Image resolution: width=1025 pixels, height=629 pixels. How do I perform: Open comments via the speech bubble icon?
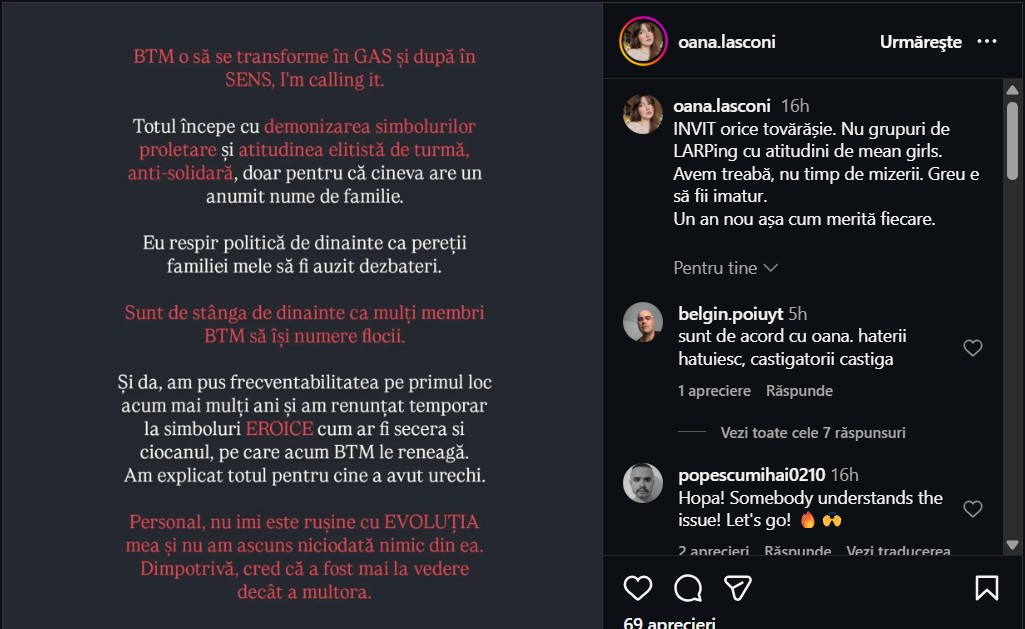pos(688,587)
